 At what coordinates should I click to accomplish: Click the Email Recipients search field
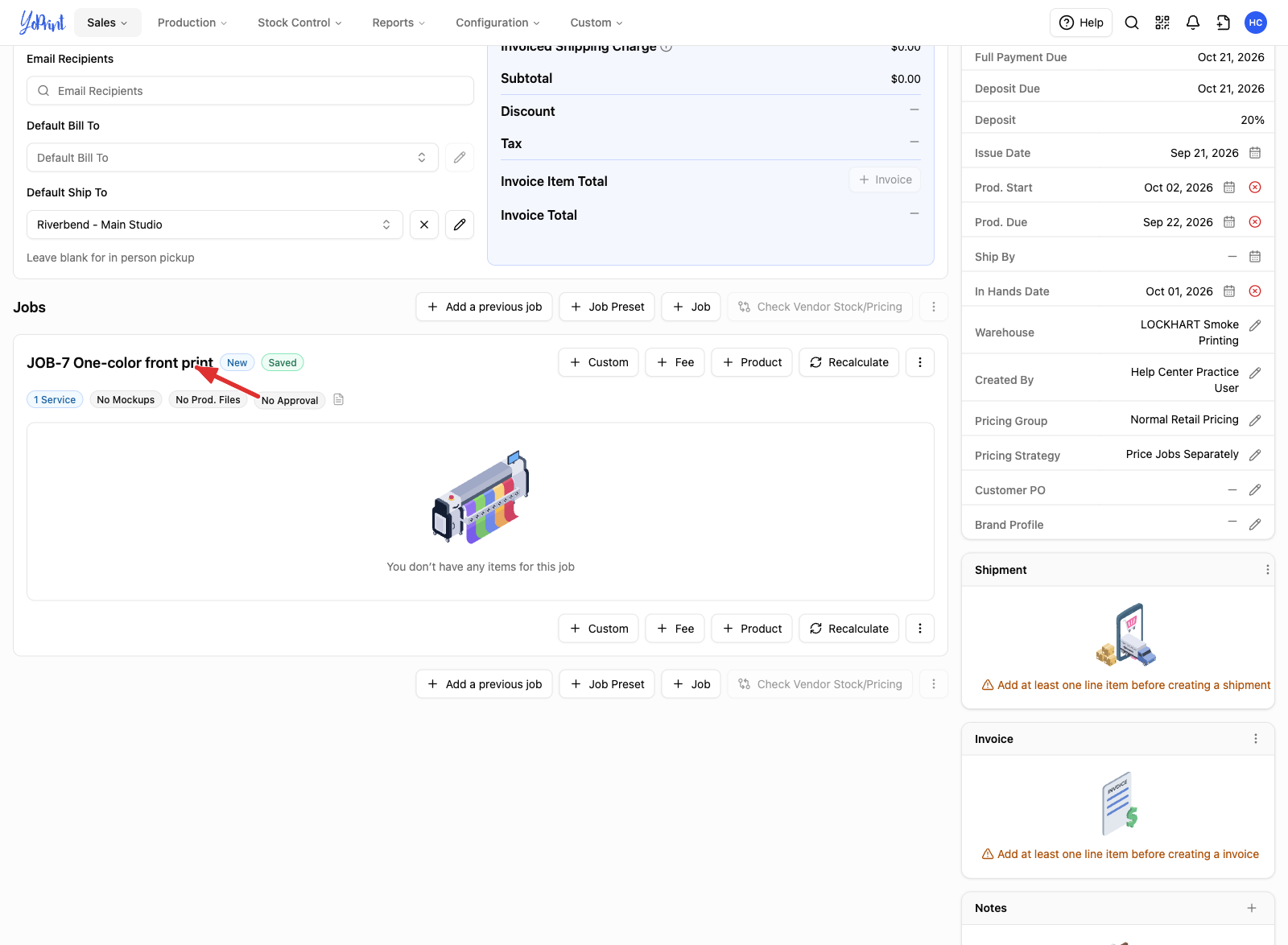click(x=250, y=91)
